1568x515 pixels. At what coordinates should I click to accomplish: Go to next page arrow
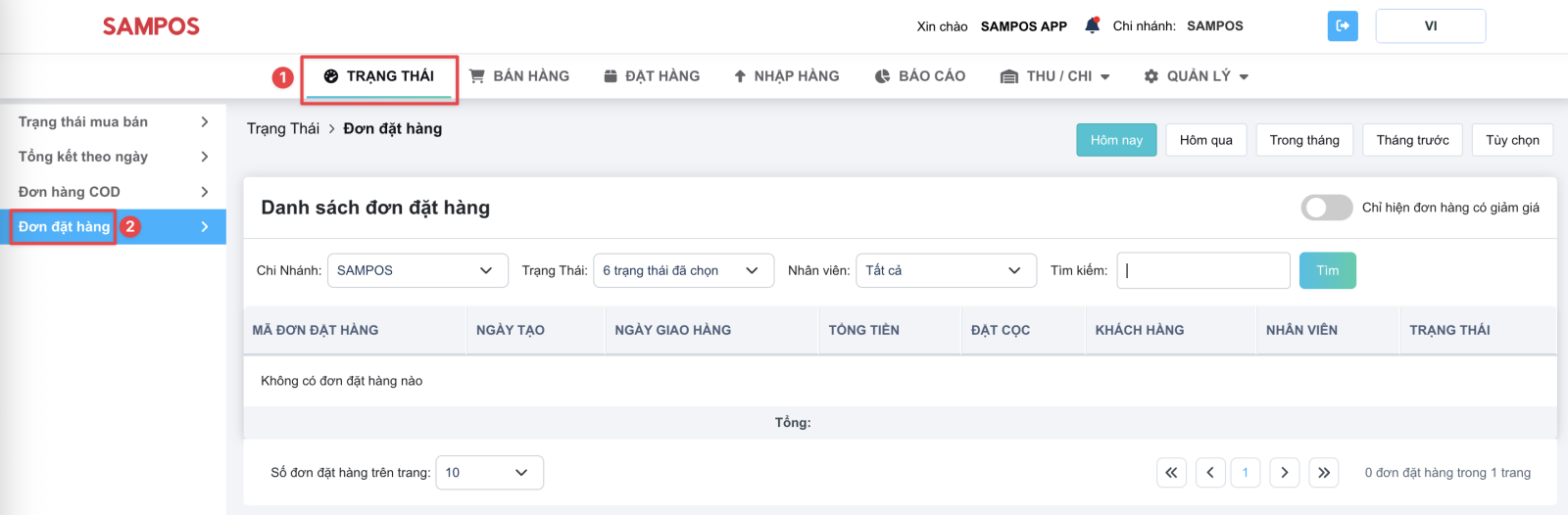click(1285, 473)
